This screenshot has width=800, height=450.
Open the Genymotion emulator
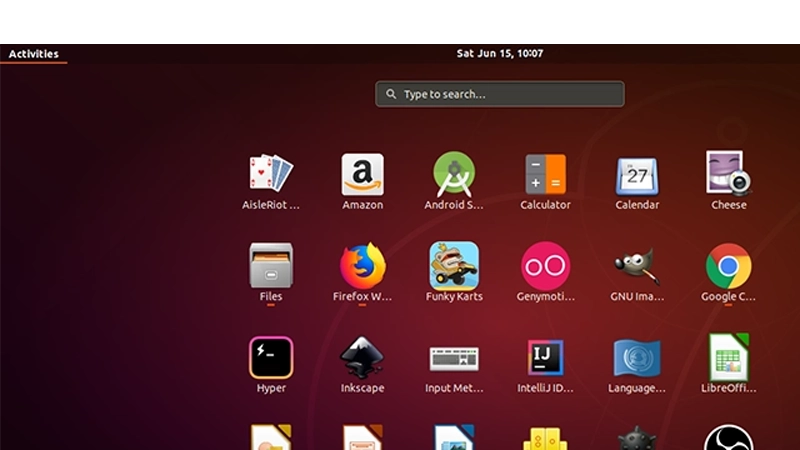tap(545, 273)
